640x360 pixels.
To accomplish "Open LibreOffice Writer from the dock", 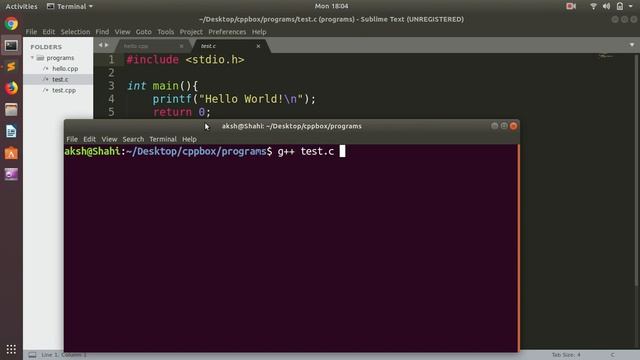I will [11, 131].
